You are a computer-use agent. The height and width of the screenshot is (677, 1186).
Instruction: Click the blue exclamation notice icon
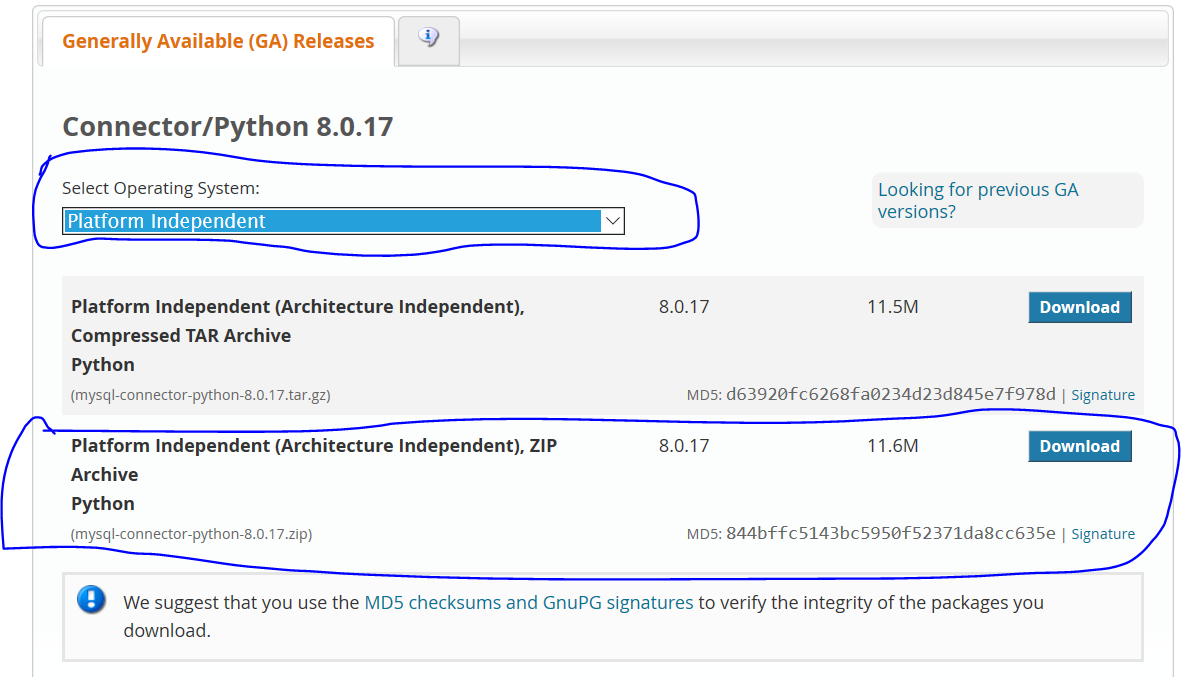(92, 600)
